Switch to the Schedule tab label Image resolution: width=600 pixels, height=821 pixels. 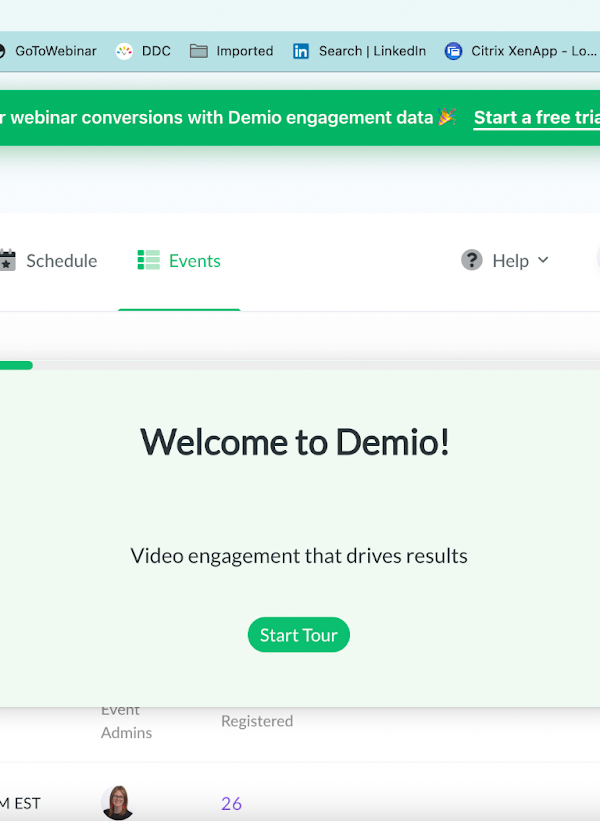coord(62,261)
